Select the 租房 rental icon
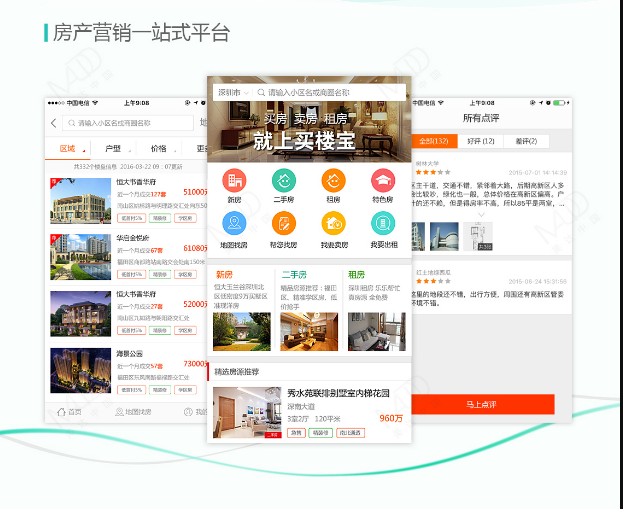 click(x=333, y=181)
